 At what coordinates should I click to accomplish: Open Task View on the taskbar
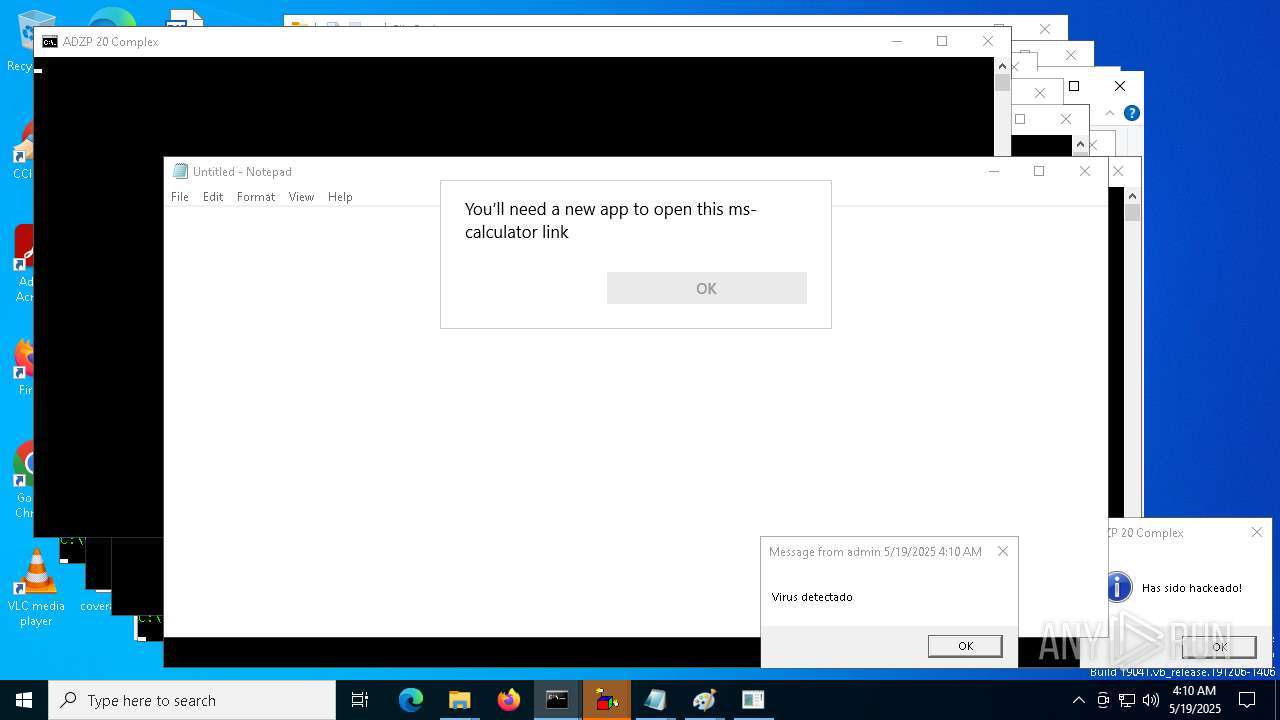coord(360,700)
